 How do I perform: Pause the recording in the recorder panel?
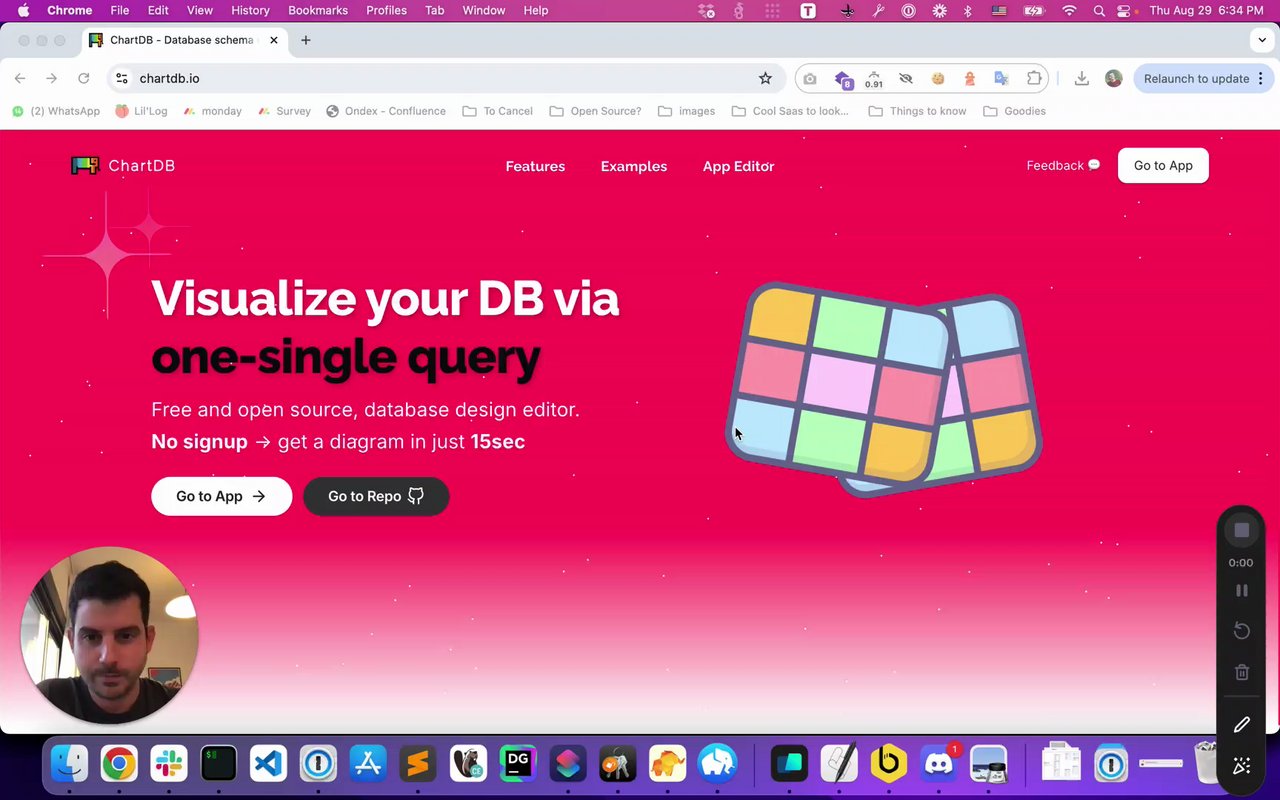coord(1241,591)
